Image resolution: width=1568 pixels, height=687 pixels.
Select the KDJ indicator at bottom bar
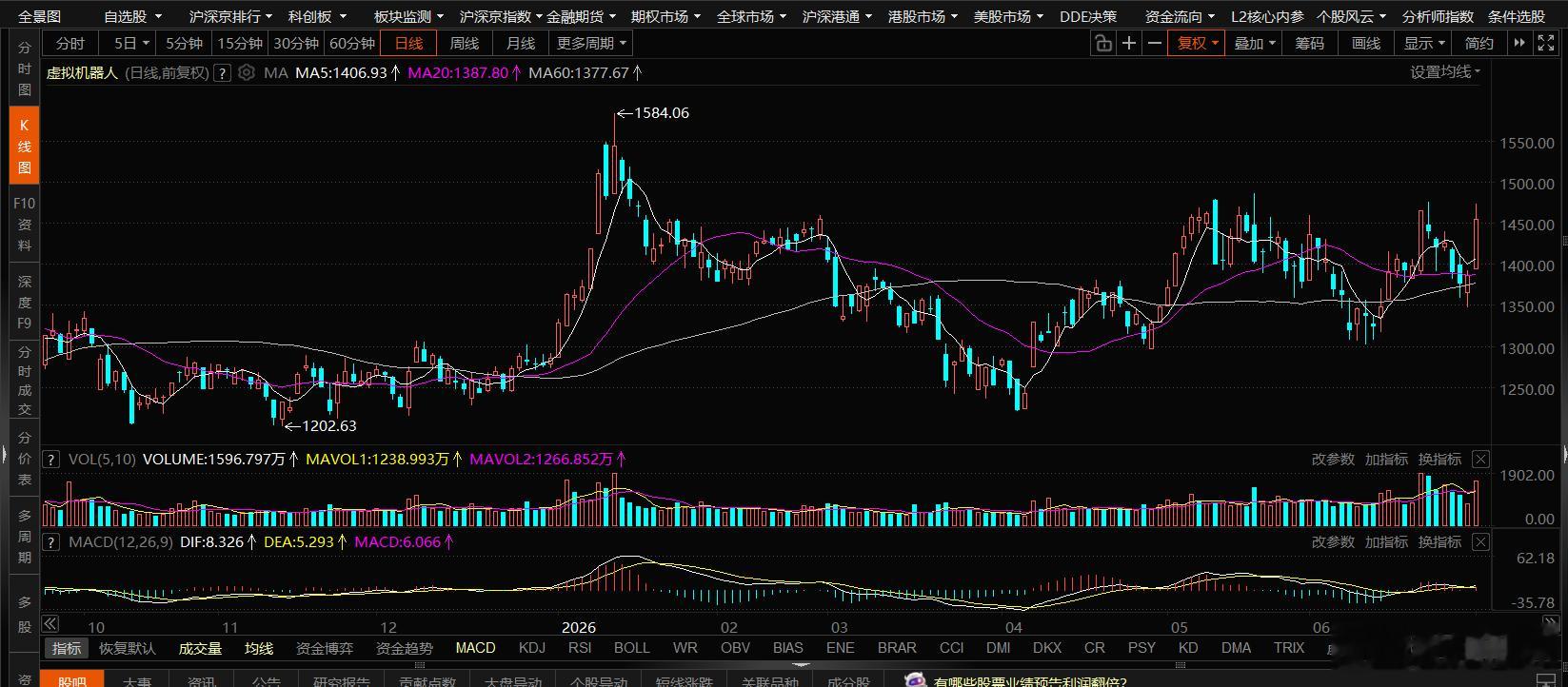pos(532,648)
